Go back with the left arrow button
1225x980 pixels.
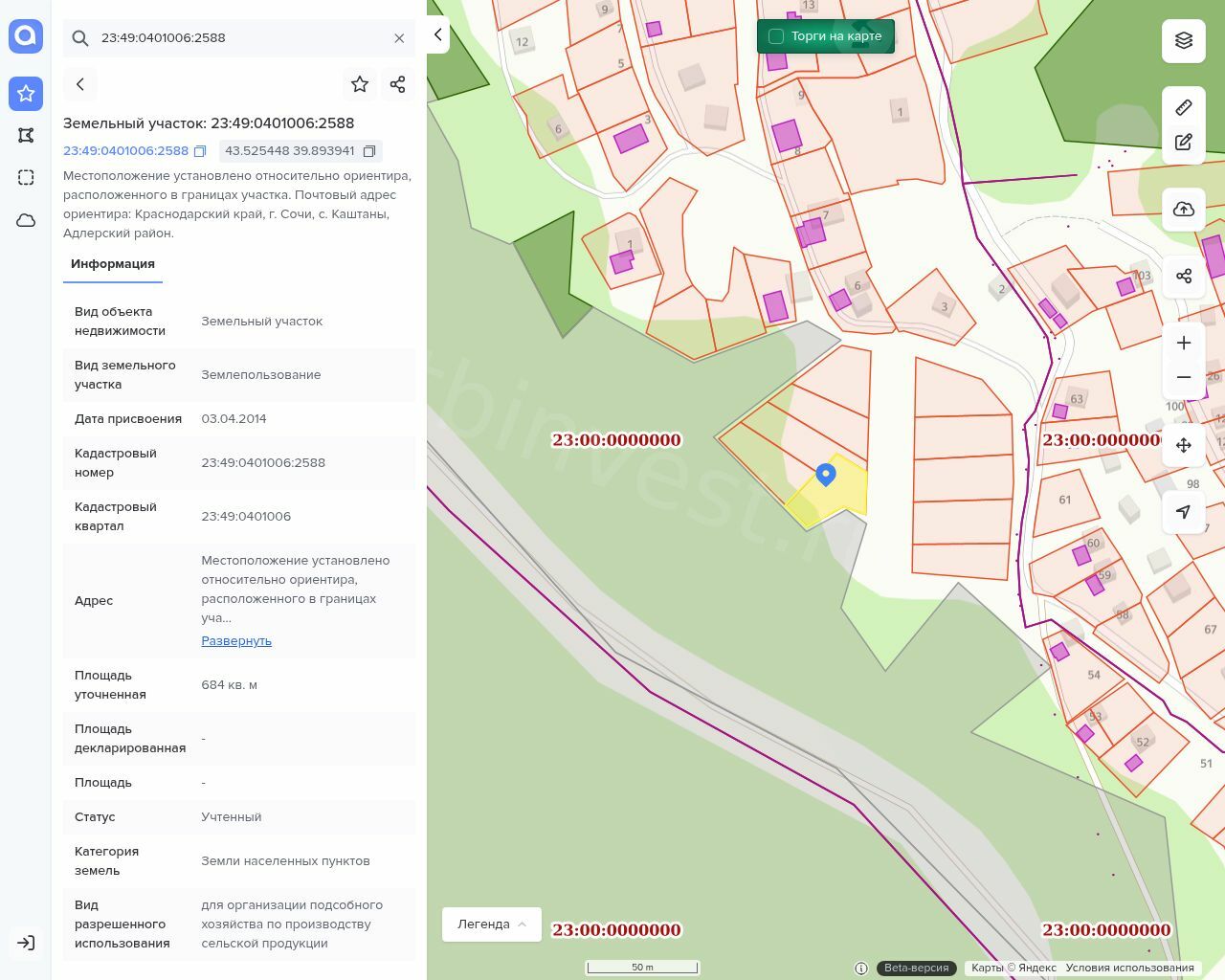click(x=80, y=84)
